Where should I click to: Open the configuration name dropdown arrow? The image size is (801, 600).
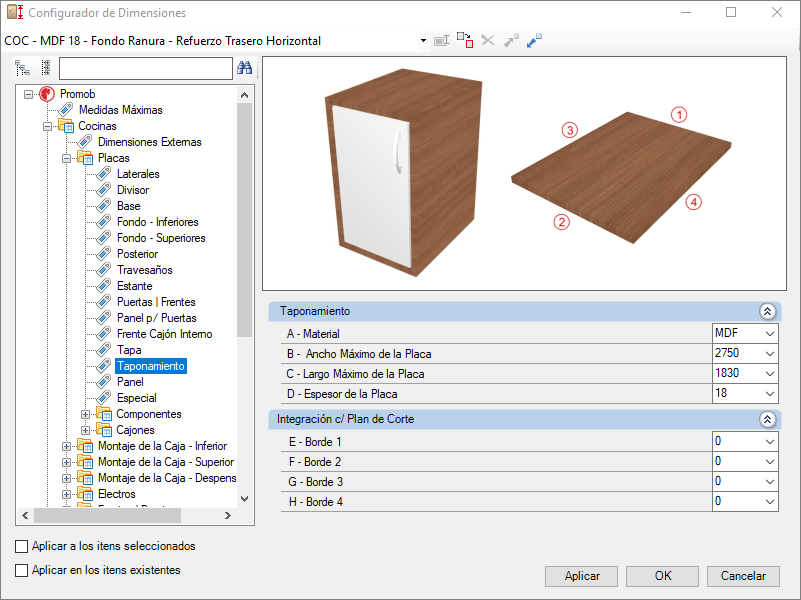pyautogui.click(x=423, y=41)
